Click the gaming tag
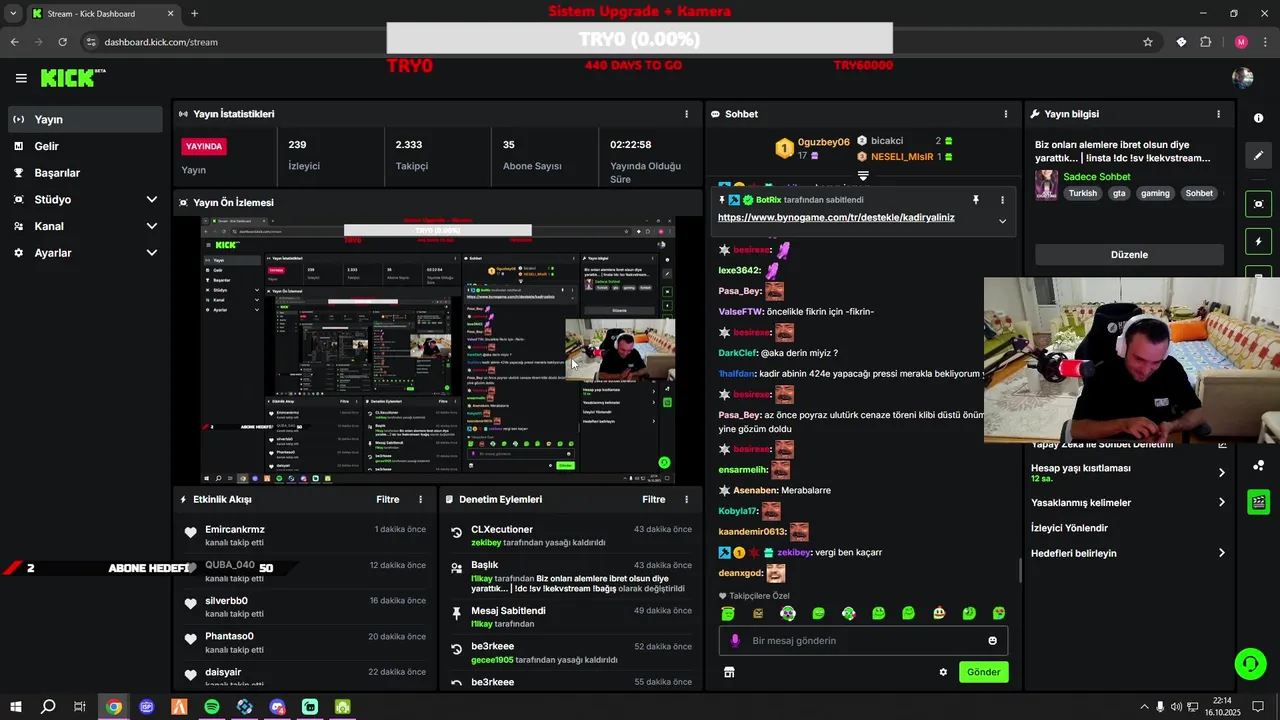This screenshot has height=720, width=1280. [x=1155, y=194]
